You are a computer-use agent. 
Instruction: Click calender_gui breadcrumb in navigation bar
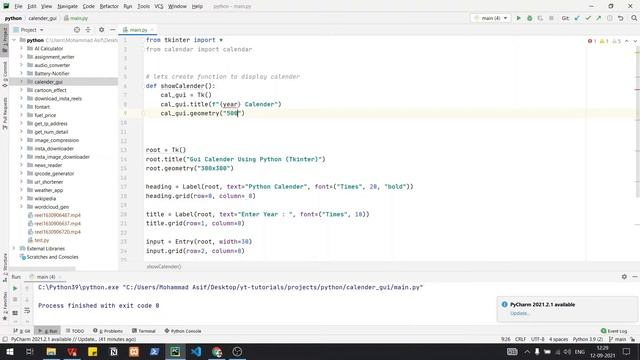tap(42, 18)
